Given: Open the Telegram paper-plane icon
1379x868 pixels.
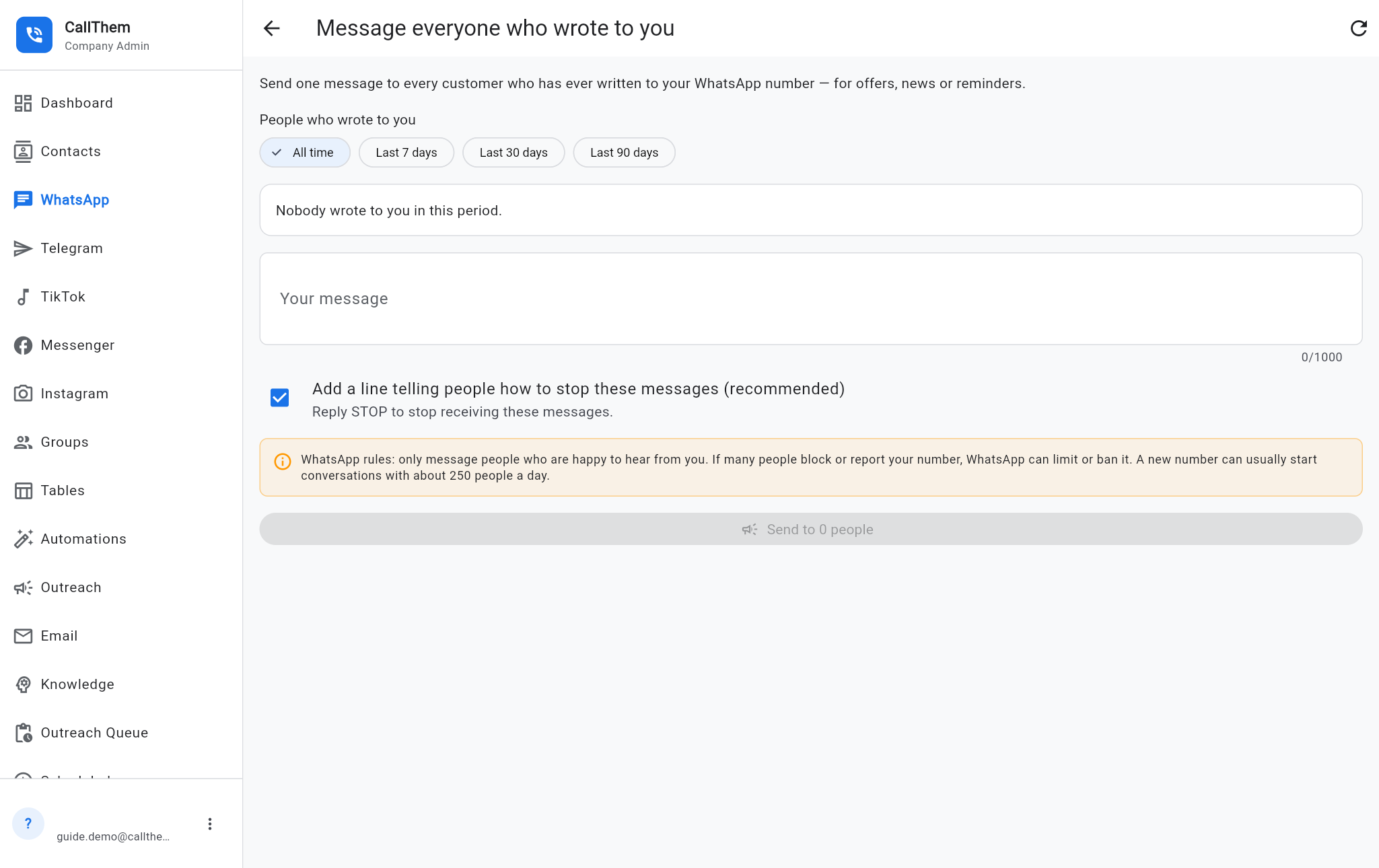Looking at the screenshot, I should 23,248.
